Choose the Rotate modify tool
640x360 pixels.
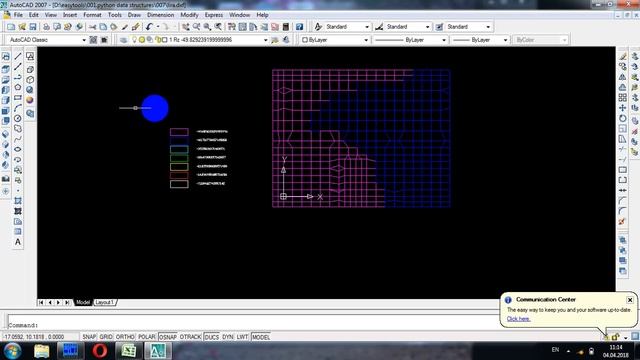tap(623, 118)
